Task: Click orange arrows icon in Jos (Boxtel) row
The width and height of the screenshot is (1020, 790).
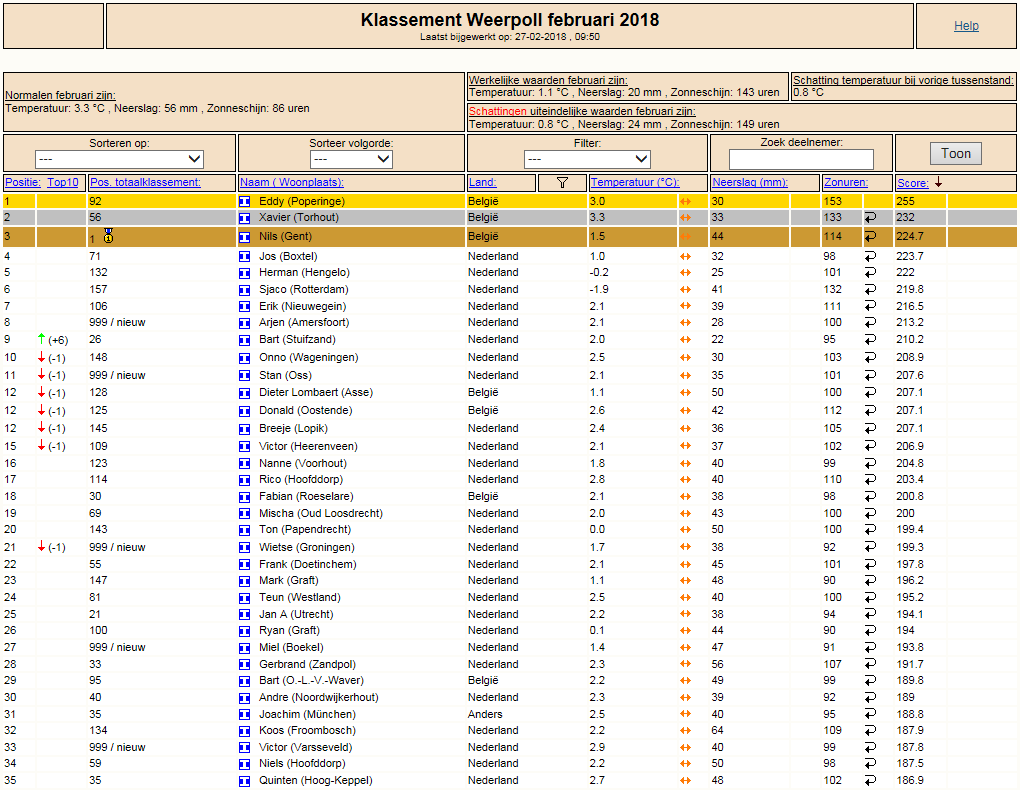Action: pos(685,256)
